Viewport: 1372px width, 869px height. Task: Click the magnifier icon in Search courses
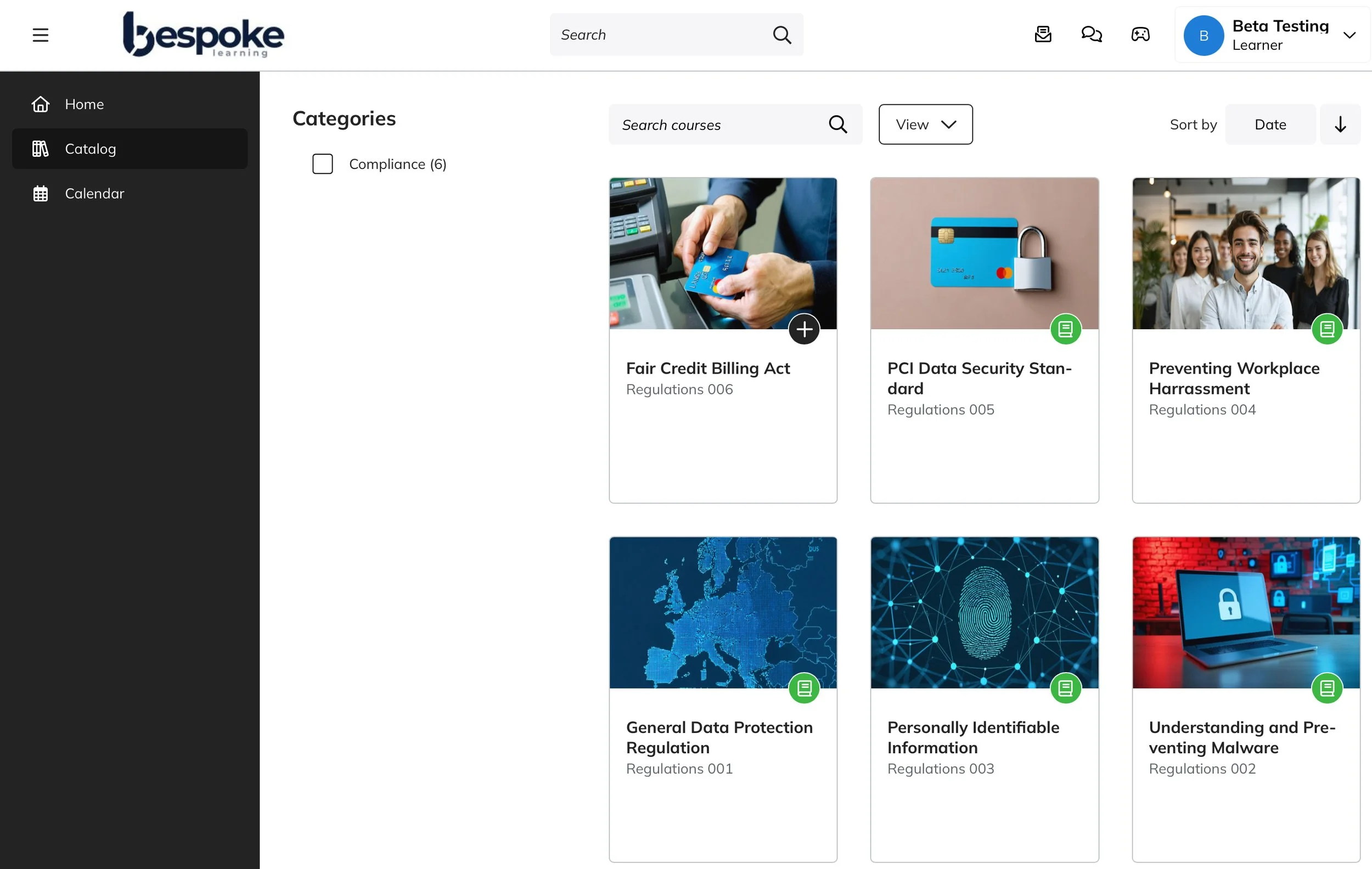click(837, 124)
